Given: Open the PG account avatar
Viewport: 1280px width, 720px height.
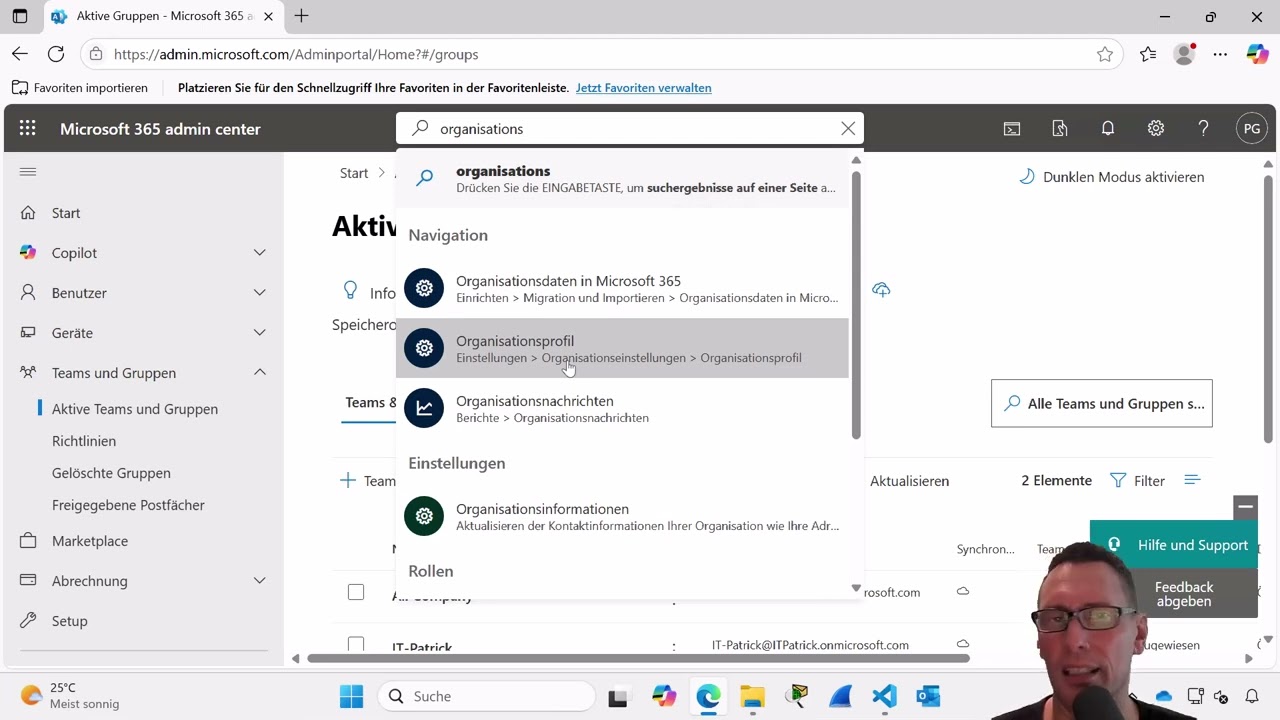Looking at the screenshot, I should (x=1252, y=128).
